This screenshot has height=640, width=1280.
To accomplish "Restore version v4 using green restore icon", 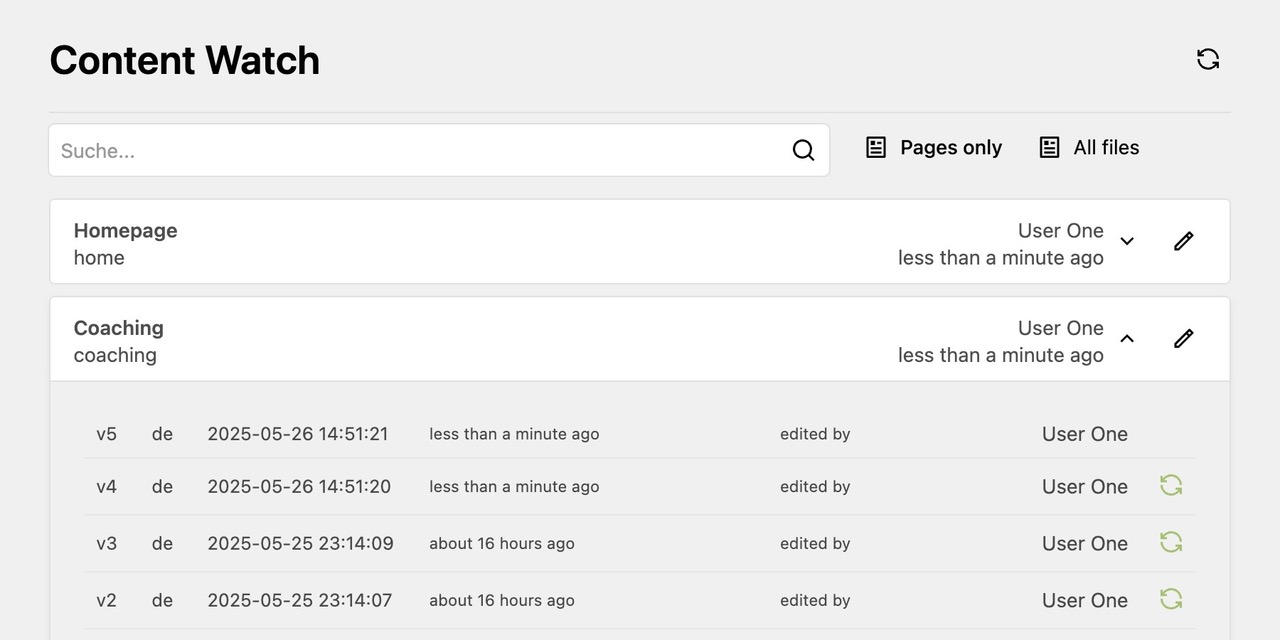I will click(1171, 485).
